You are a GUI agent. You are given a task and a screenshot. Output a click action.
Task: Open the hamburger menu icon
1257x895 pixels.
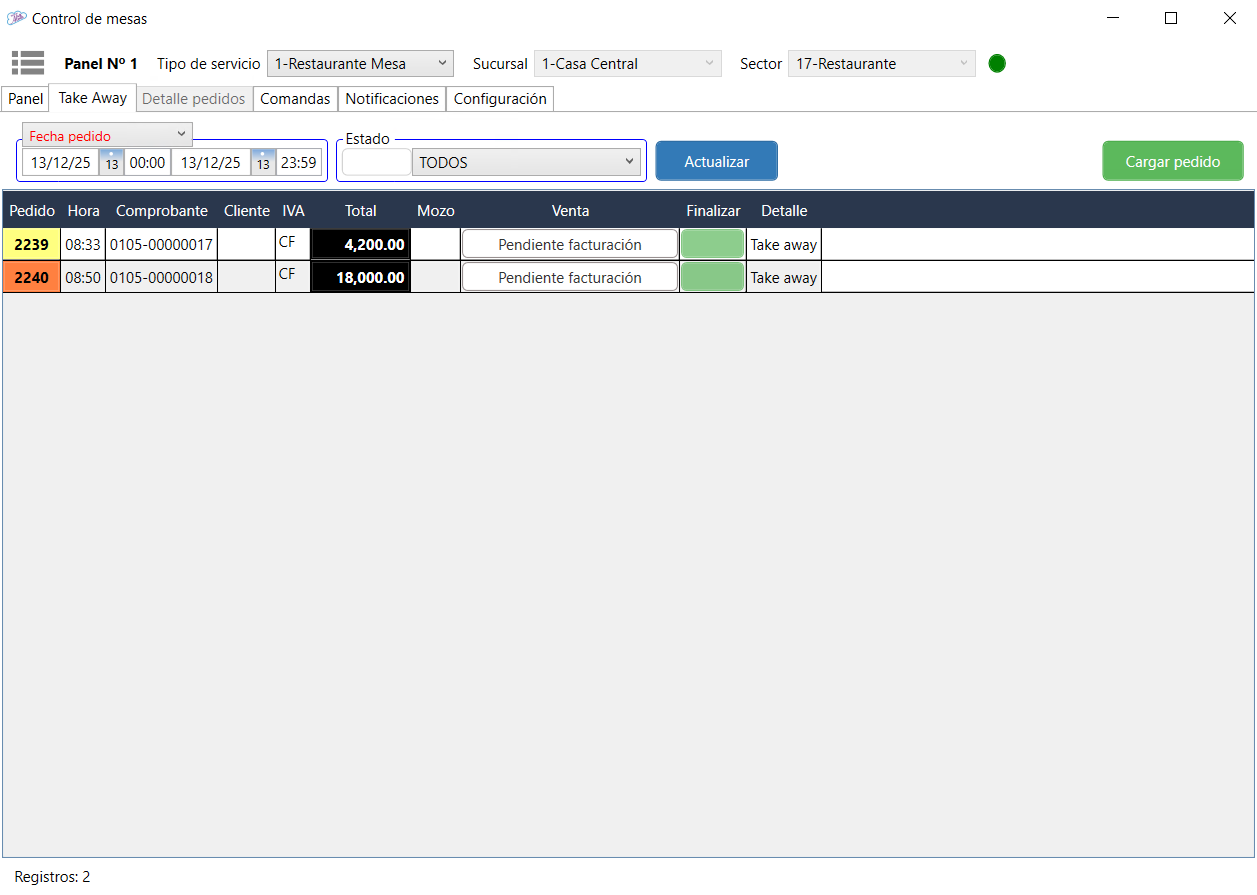28,63
